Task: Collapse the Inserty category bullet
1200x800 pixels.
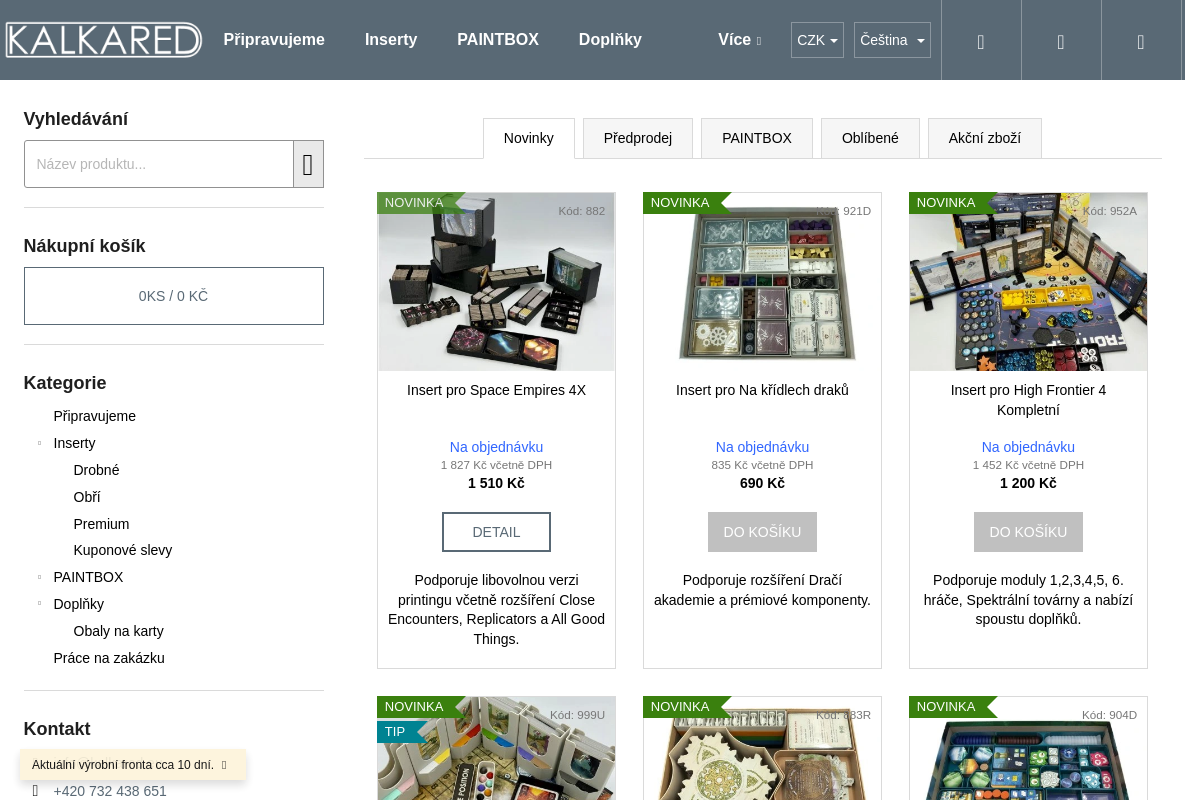Action: pos(39,443)
